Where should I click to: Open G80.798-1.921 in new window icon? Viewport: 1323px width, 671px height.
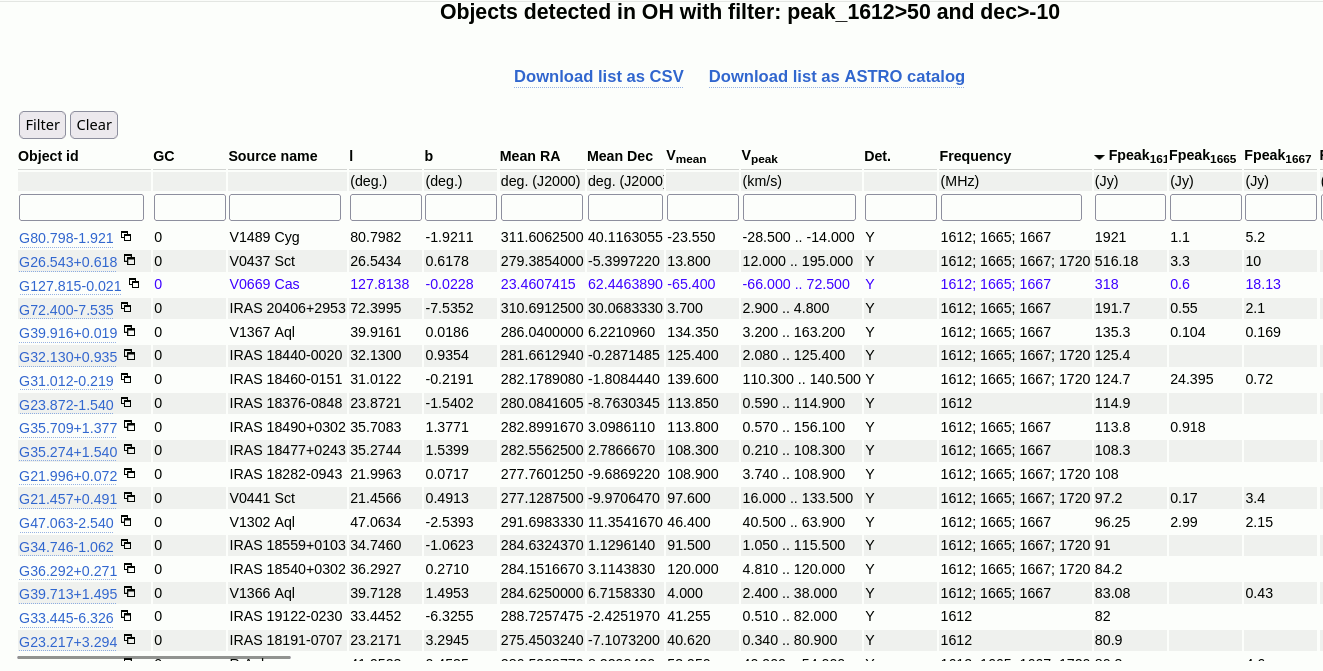[x=126, y=237]
